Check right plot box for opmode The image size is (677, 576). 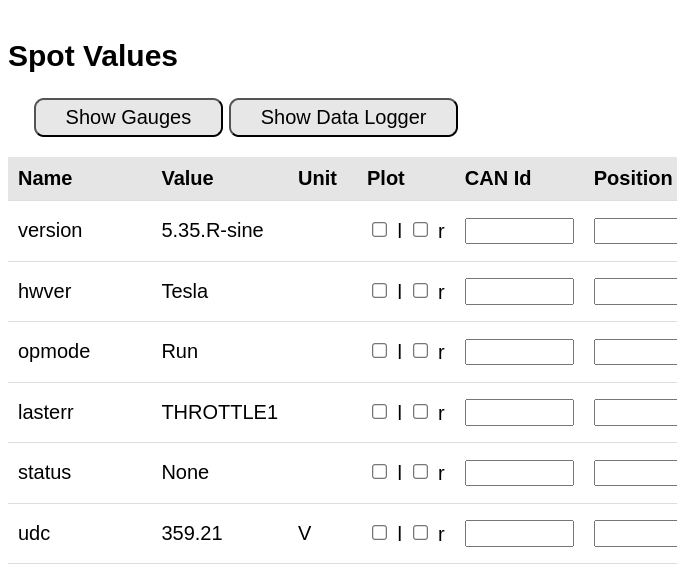pyautogui.click(x=421, y=351)
